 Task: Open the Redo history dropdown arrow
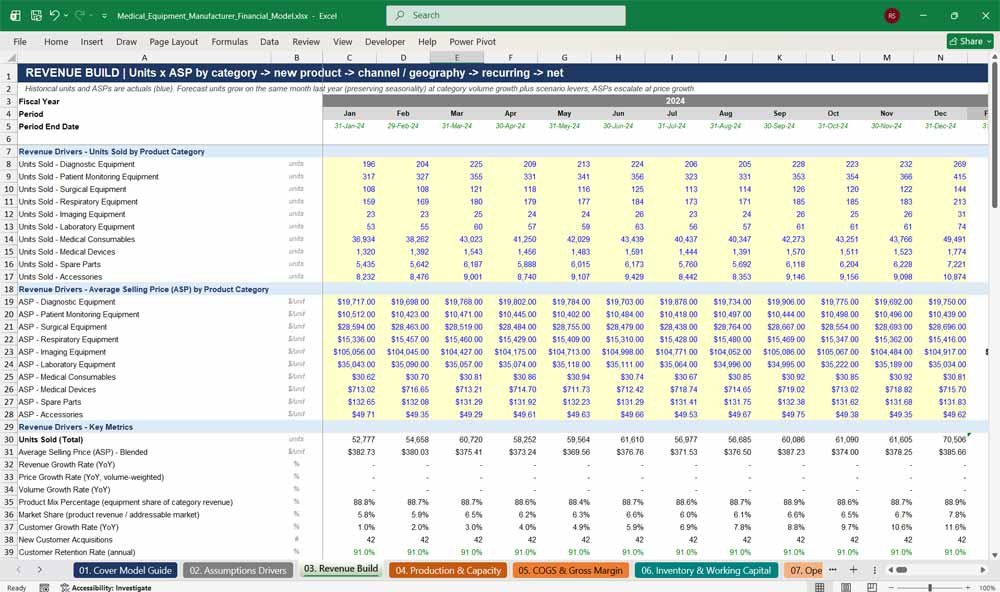click(91, 15)
